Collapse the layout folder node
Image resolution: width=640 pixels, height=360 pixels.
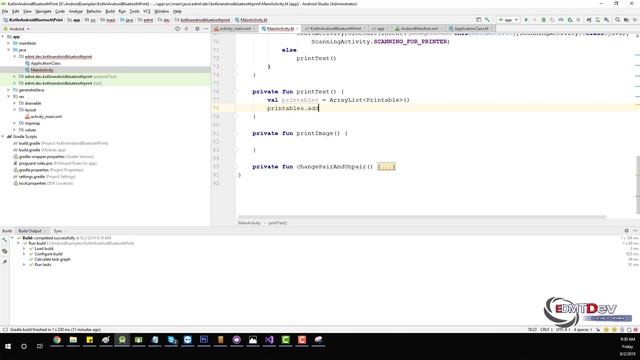pyautogui.click(x=15, y=110)
